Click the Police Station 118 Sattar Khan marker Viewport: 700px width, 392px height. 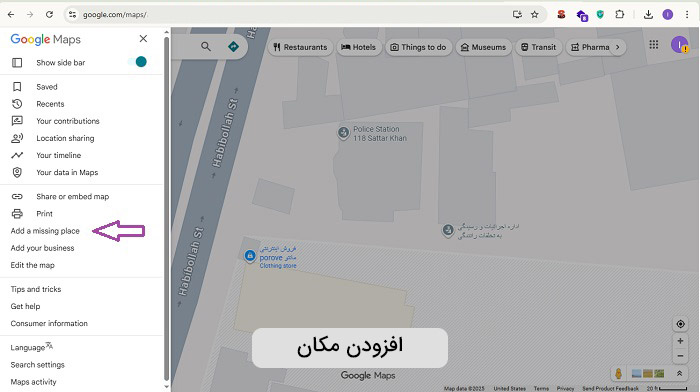point(343,133)
